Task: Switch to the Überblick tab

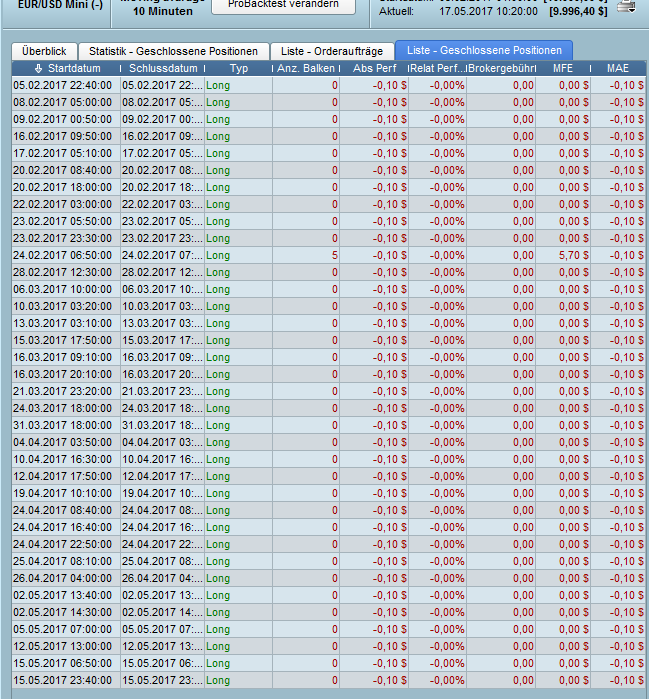Action: 44,51
